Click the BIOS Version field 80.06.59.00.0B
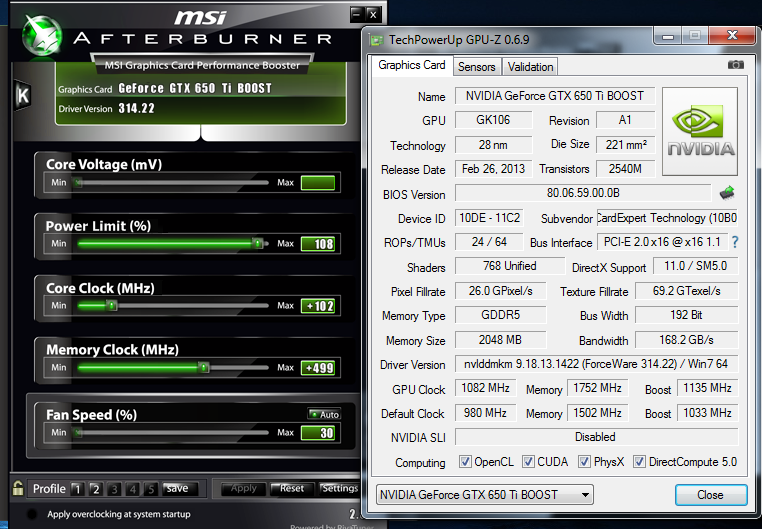This screenshot has width=762, height=529. tap(583, 193)
